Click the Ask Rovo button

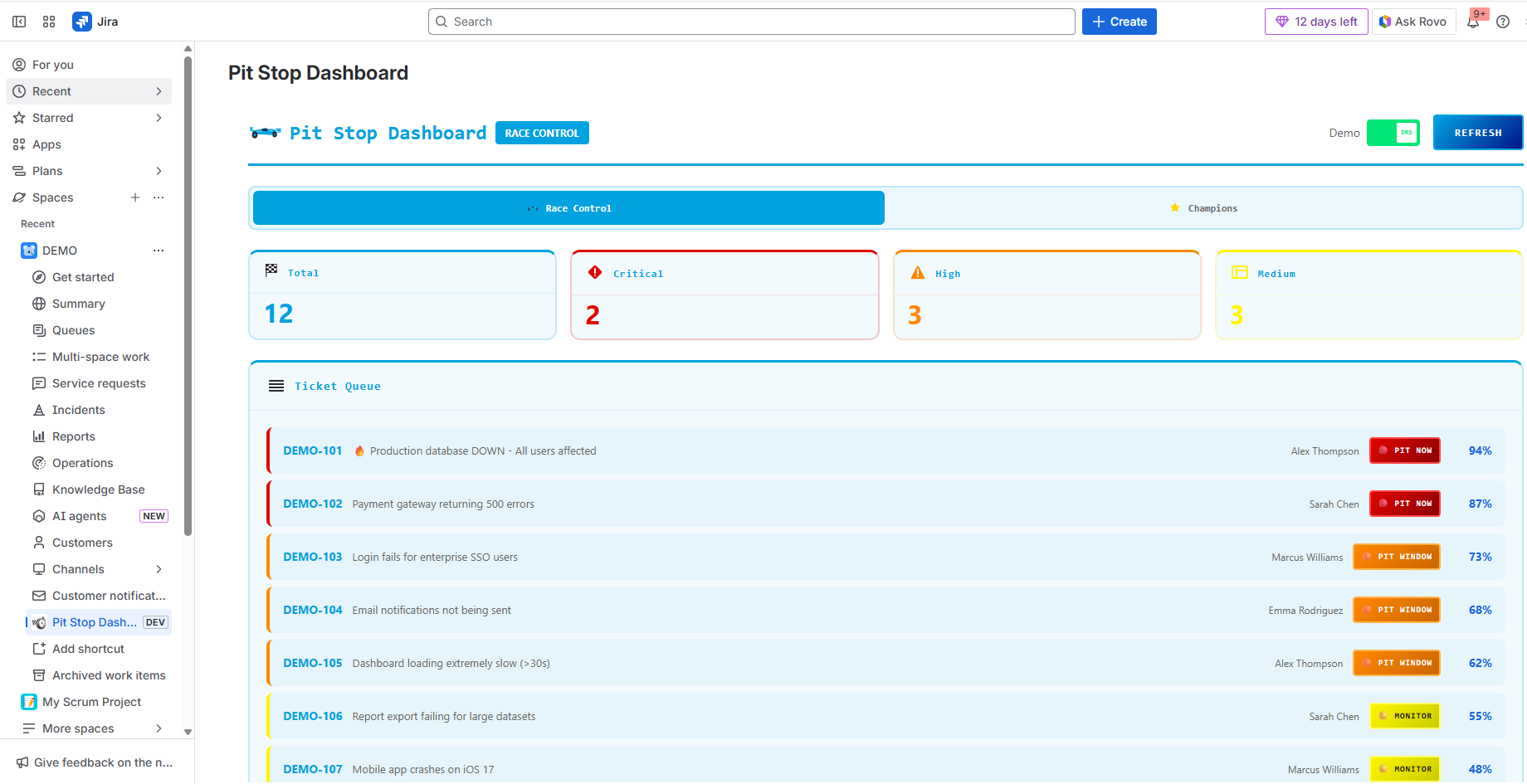(1412, 22)
